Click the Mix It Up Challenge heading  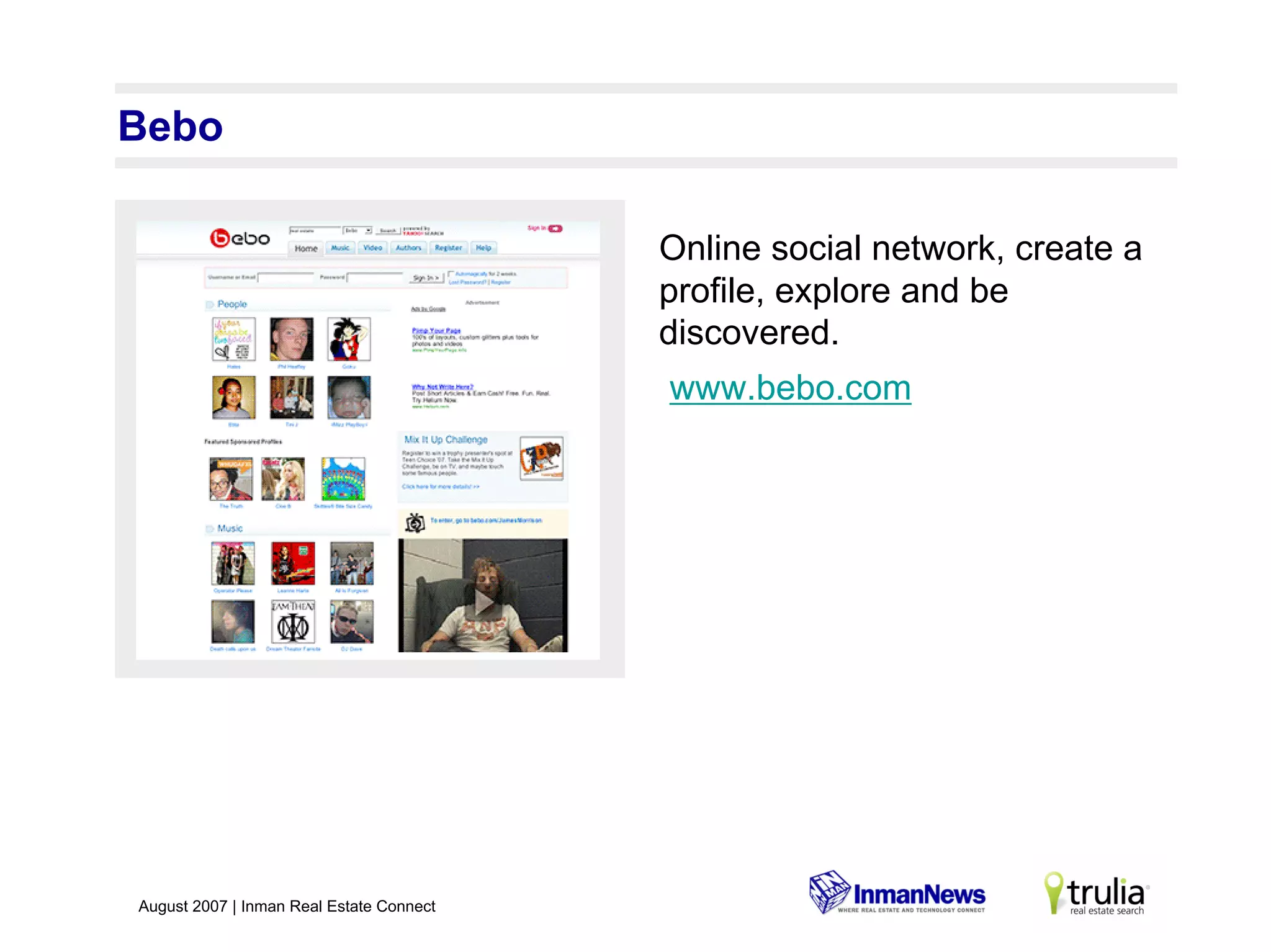446,439
